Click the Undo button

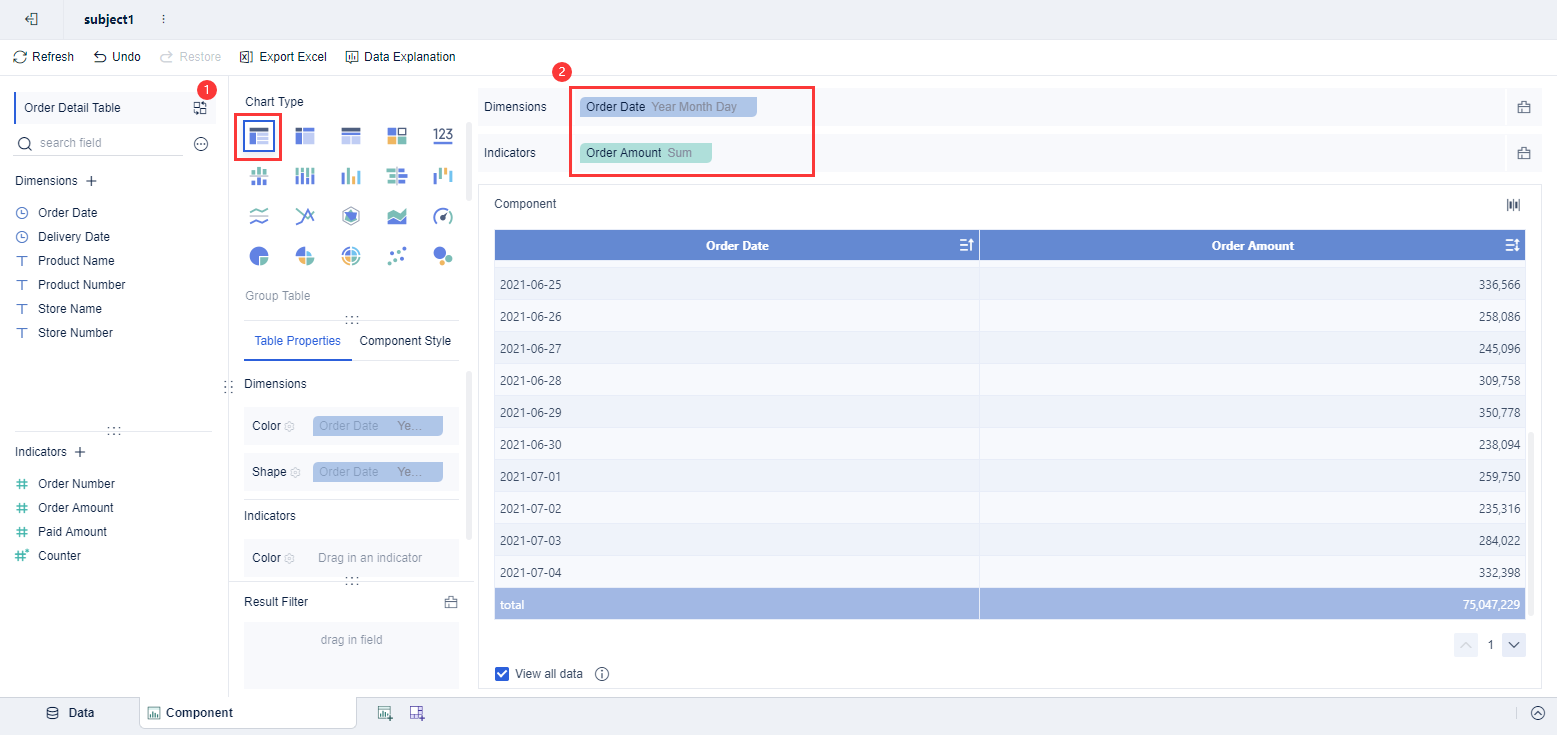coord(116,56)
